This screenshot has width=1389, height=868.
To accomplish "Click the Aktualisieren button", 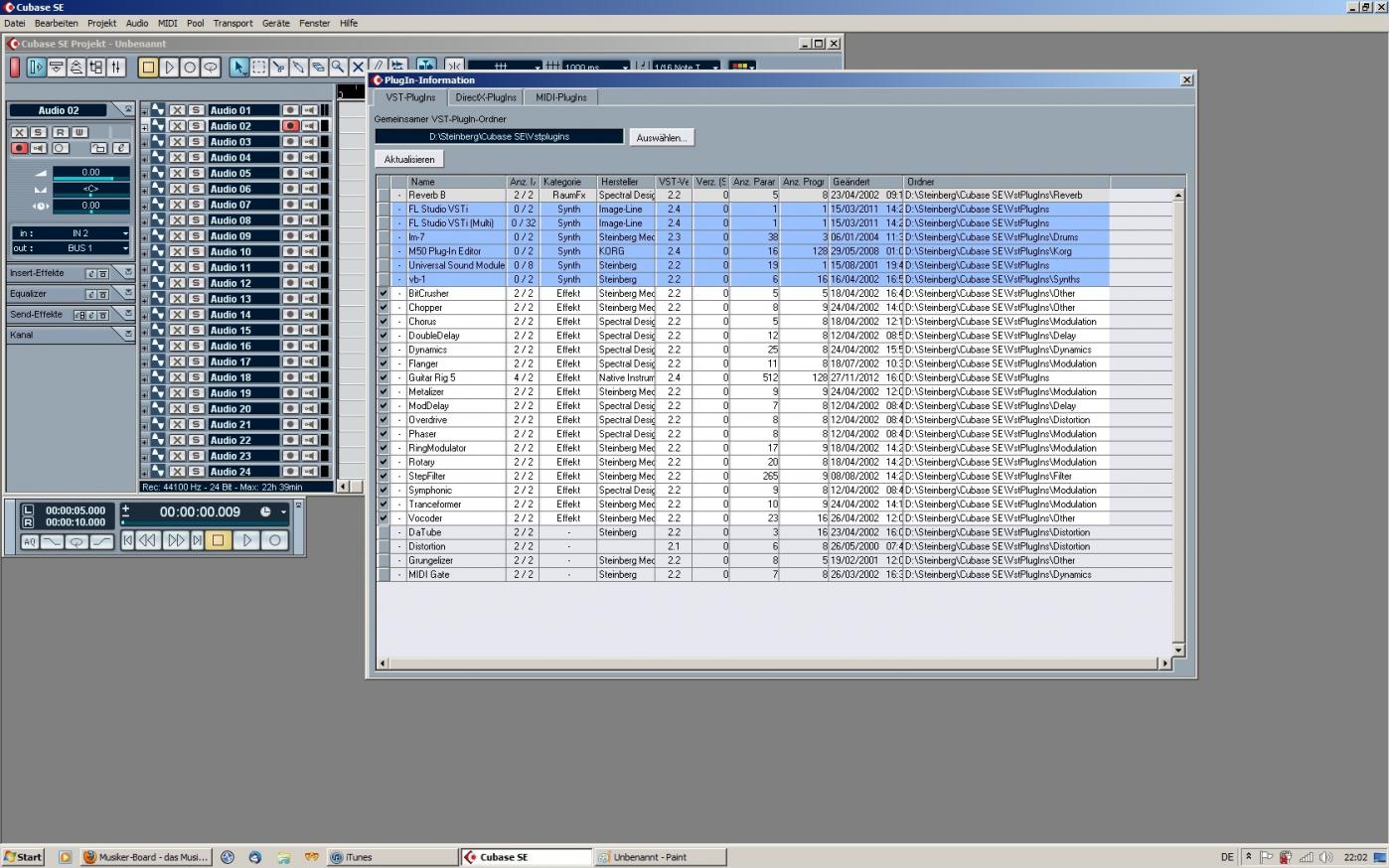I will click(x=409, y=159).
